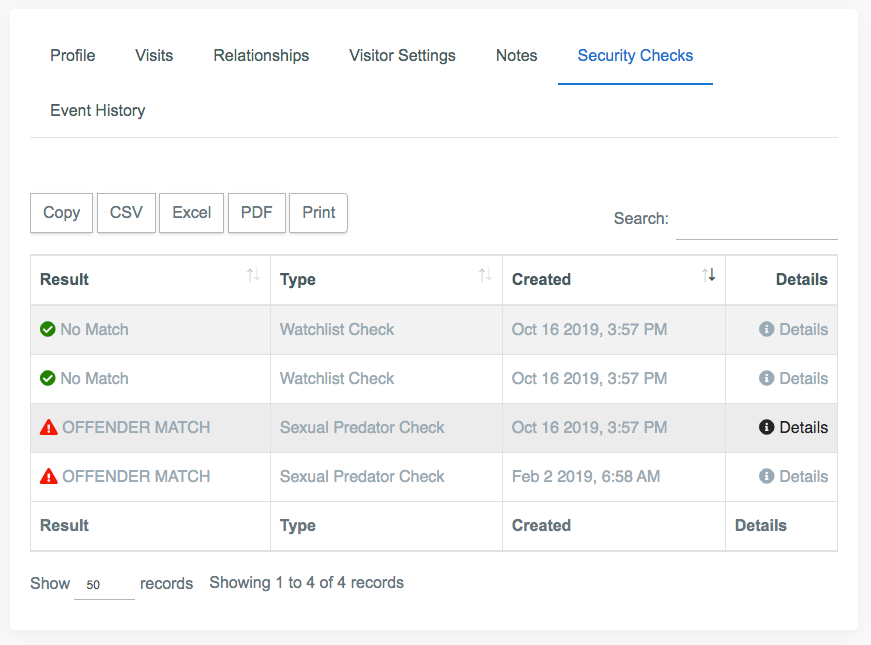Screen dimensions: 871x645
Task: Open Details for the Oct 16 Sexual Predator Check
Action: pyautogui.click(x=793, y=427)
